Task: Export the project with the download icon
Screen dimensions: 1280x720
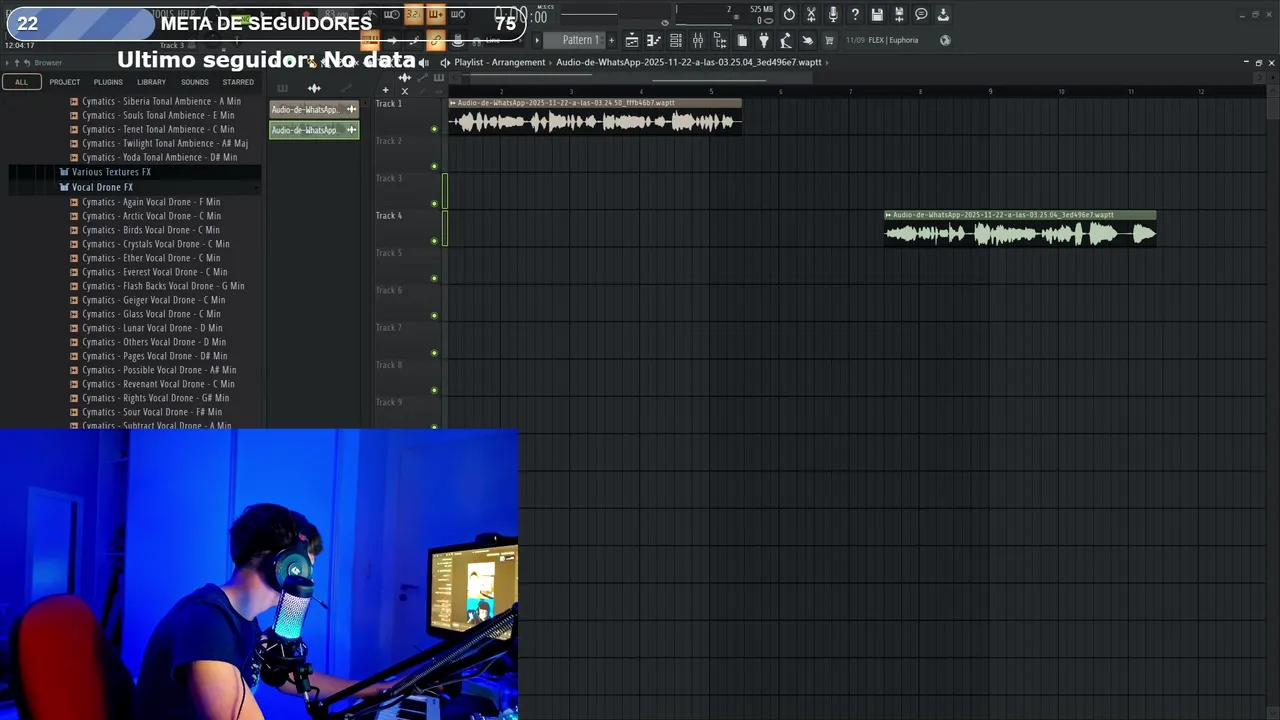Action: point(943,14)
